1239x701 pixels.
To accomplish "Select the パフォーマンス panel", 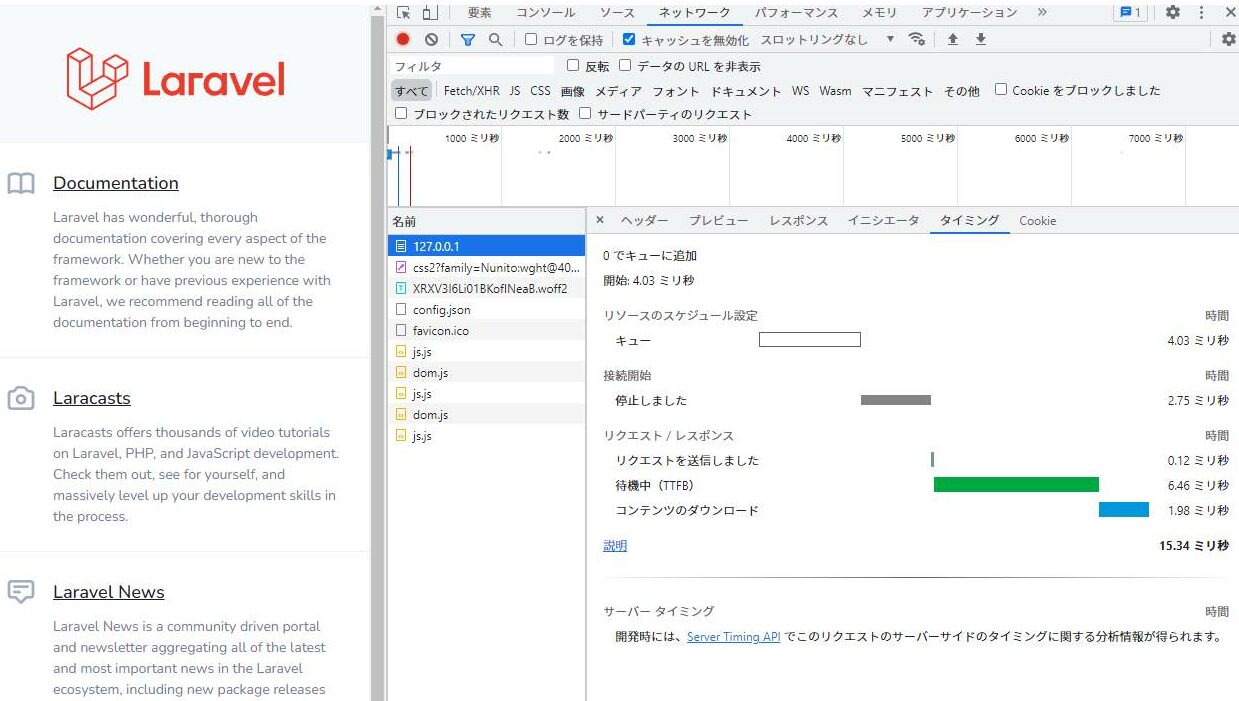I will click(x=796, y=13).
